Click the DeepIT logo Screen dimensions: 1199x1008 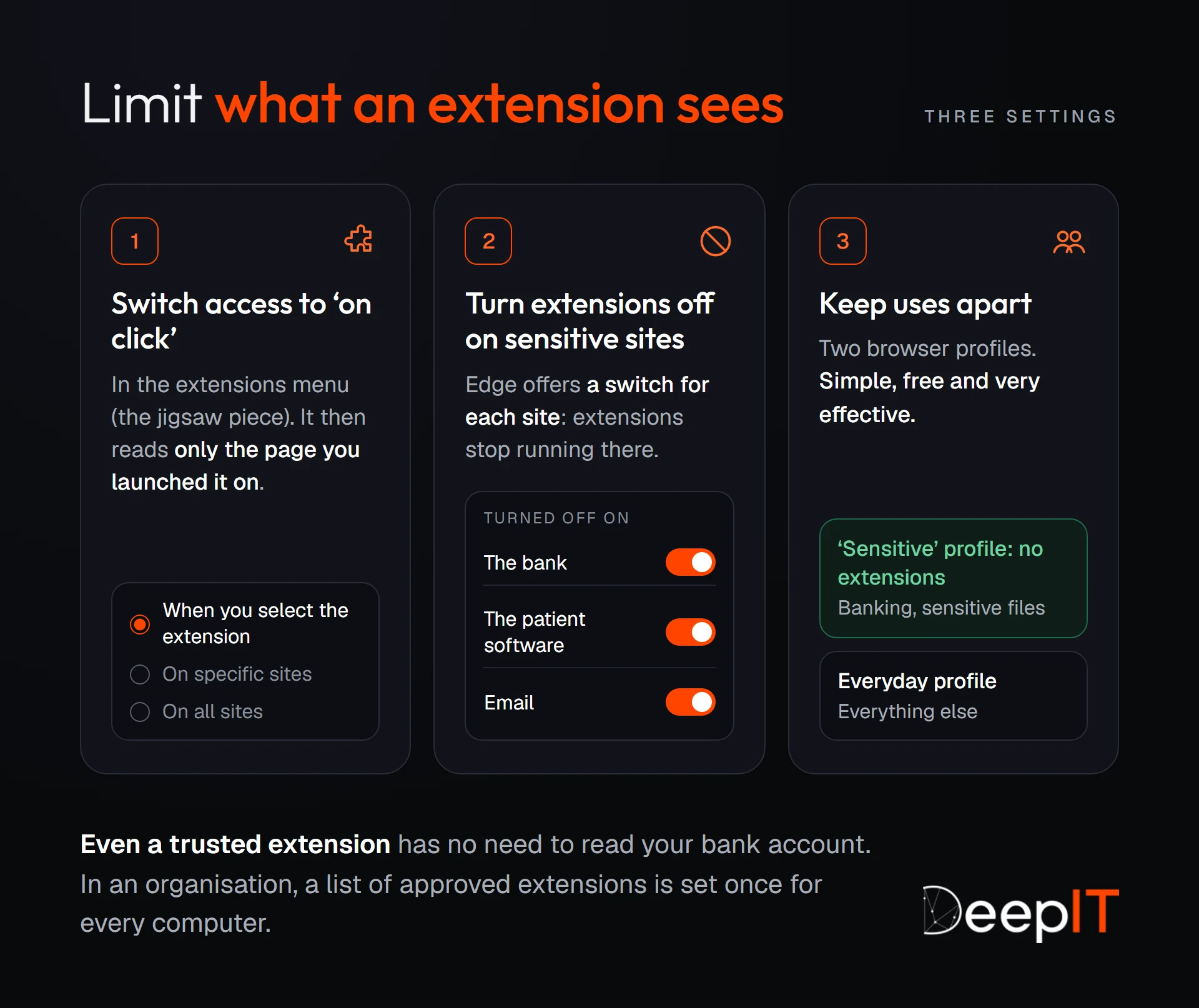point(1020,912)
